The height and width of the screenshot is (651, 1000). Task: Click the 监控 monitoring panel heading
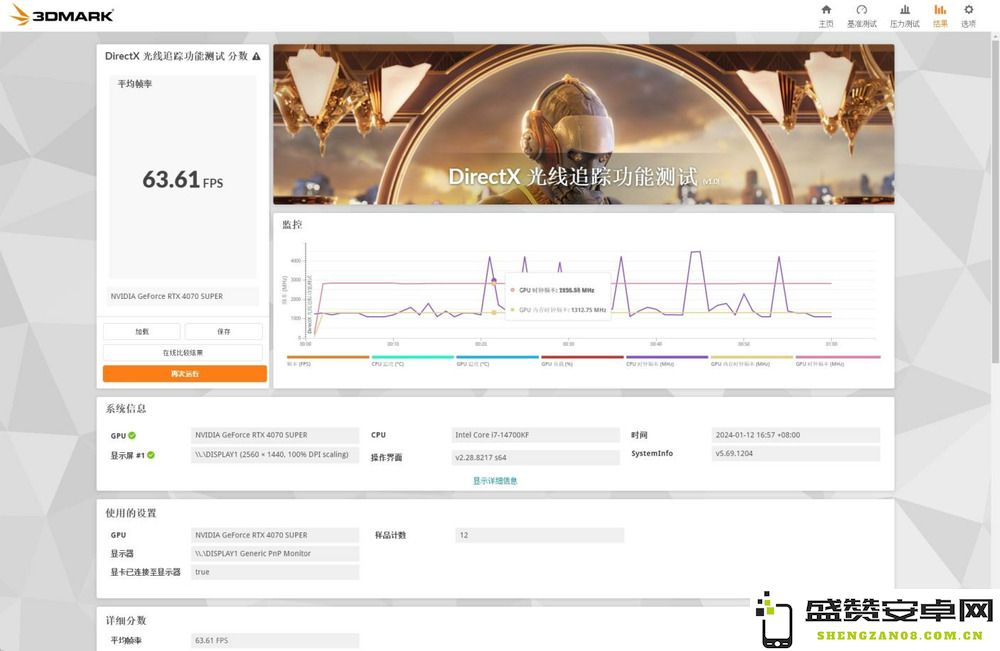point(292,224)
